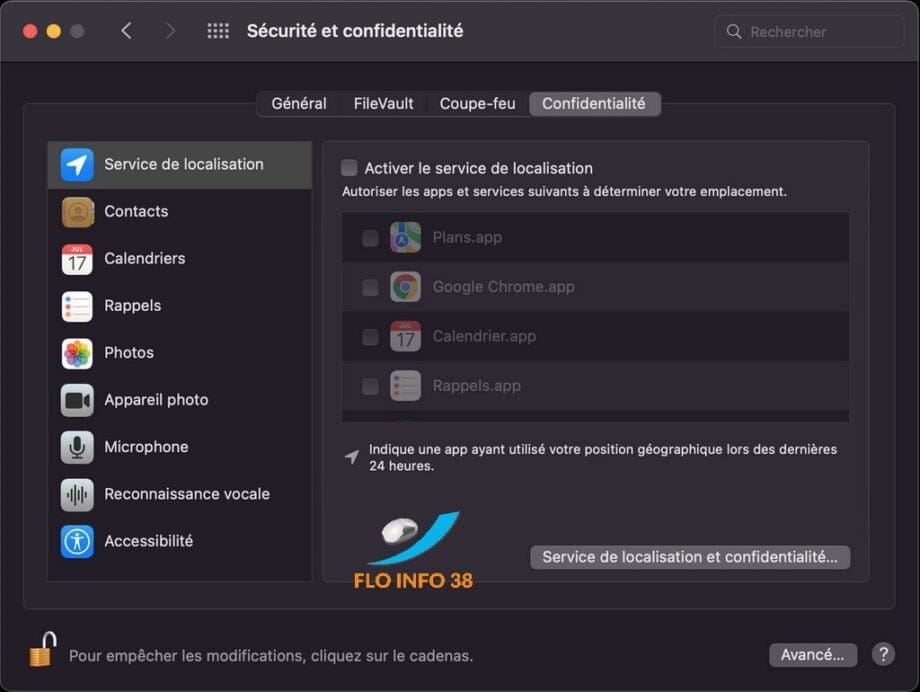The height and width of the screenshot is (692, 920).
Task: Go forward with the right chevron
Action: [x=170, y=31]
